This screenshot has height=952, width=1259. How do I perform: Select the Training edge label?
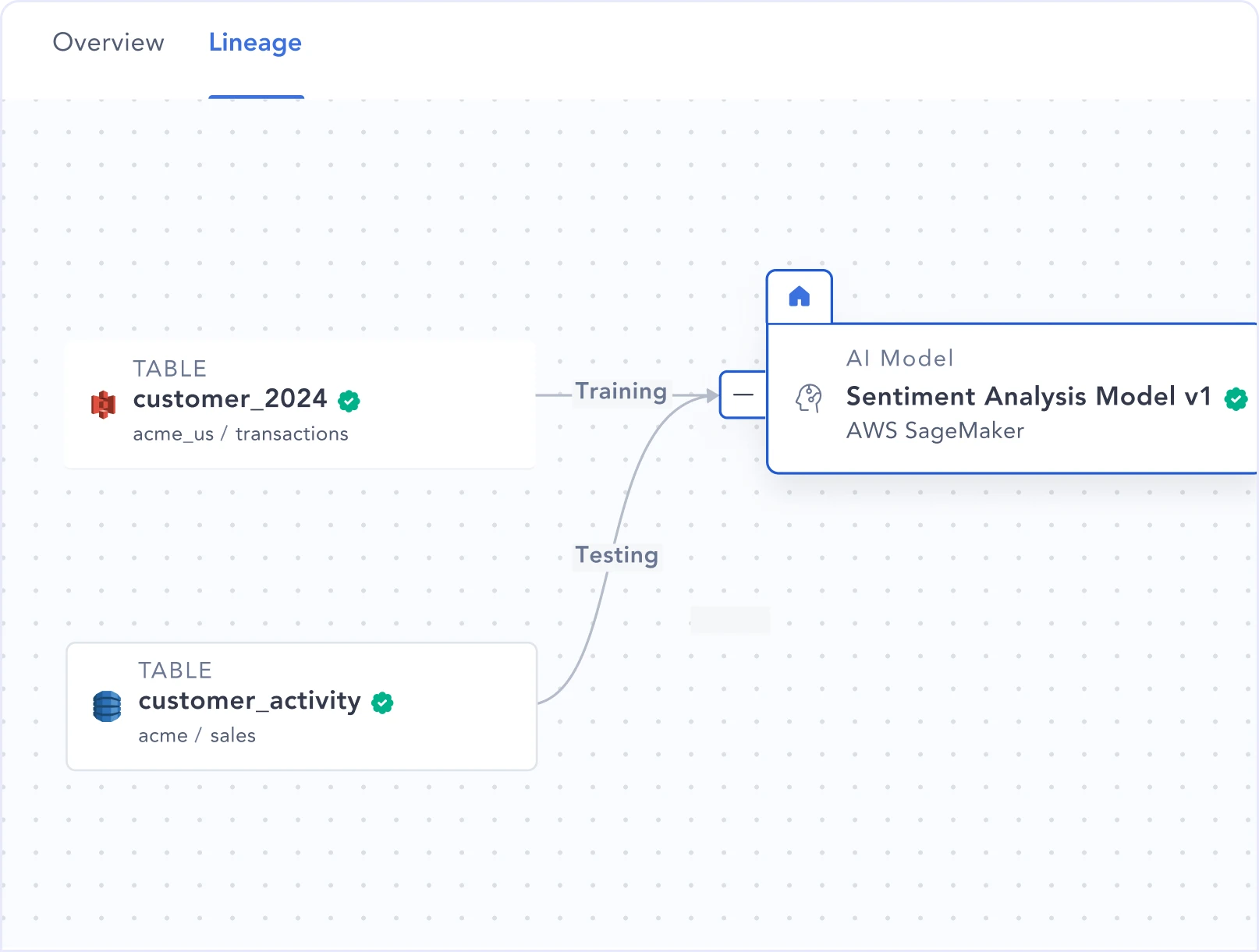click(621, 391)
